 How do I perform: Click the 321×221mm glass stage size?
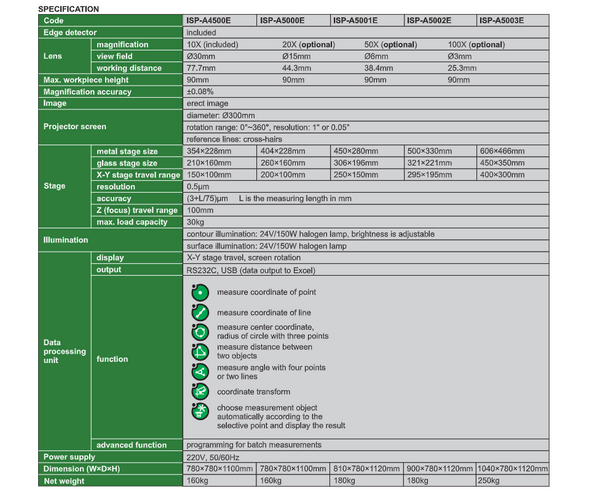(x=429, y=163)
